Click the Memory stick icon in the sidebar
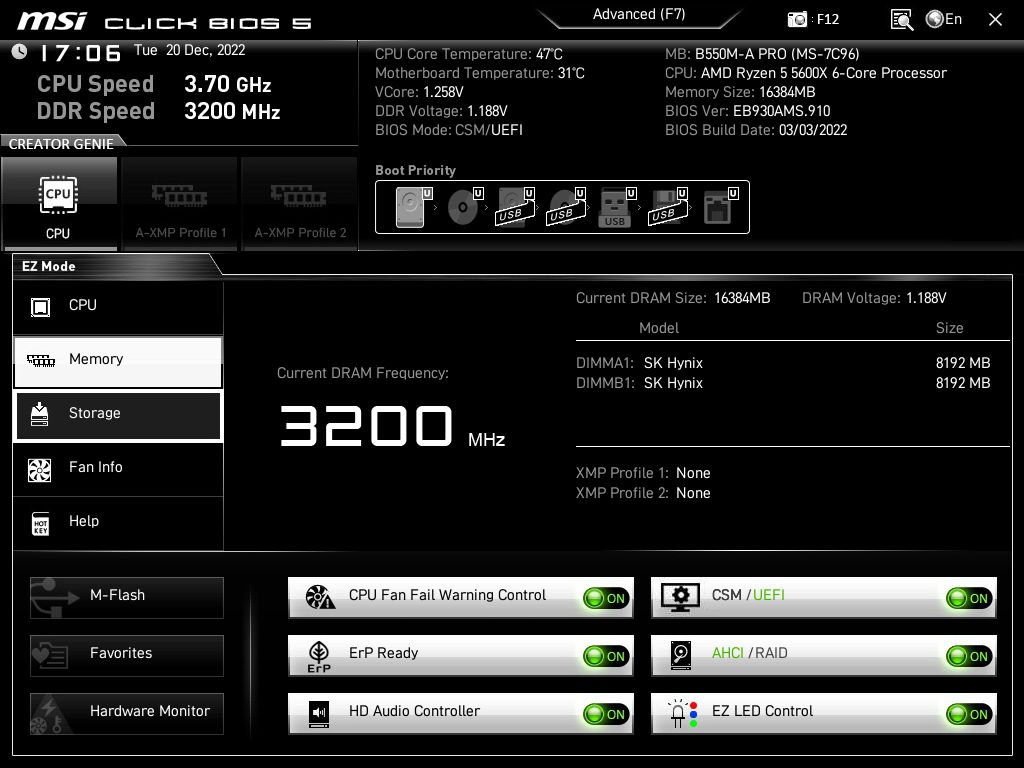This screenshot has width=1024, height=768. 40,360
